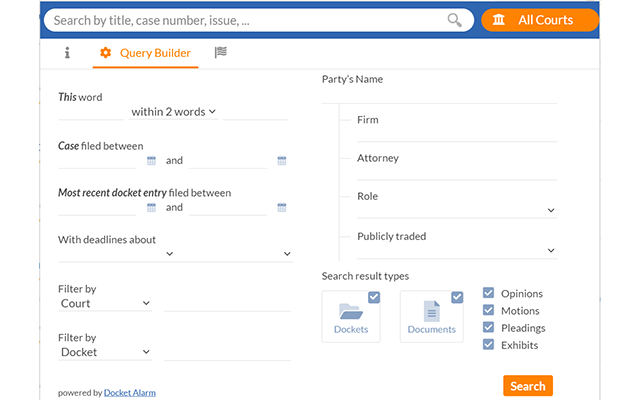Open docket entry start date calendar
640x400 pixels.
tap(152, 208)
